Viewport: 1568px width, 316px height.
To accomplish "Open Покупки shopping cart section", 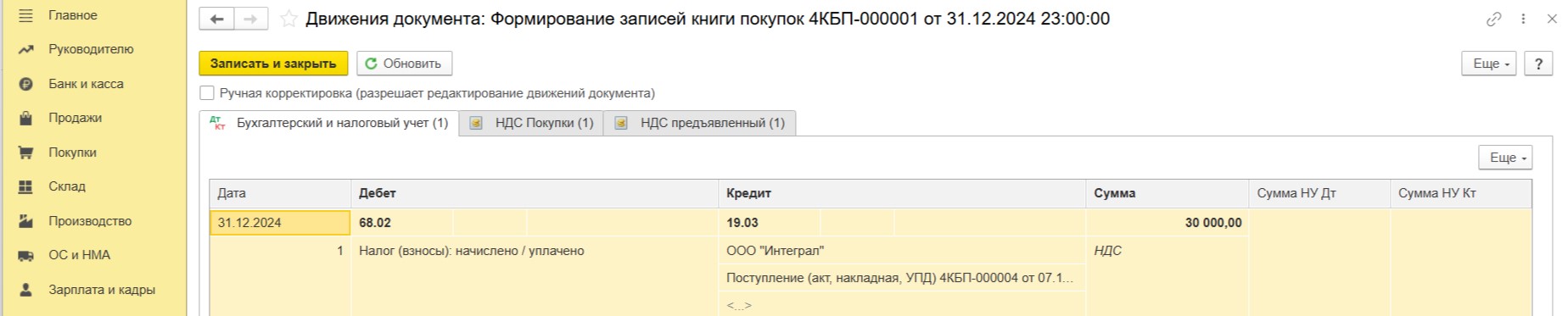I will tap(26, 152).
